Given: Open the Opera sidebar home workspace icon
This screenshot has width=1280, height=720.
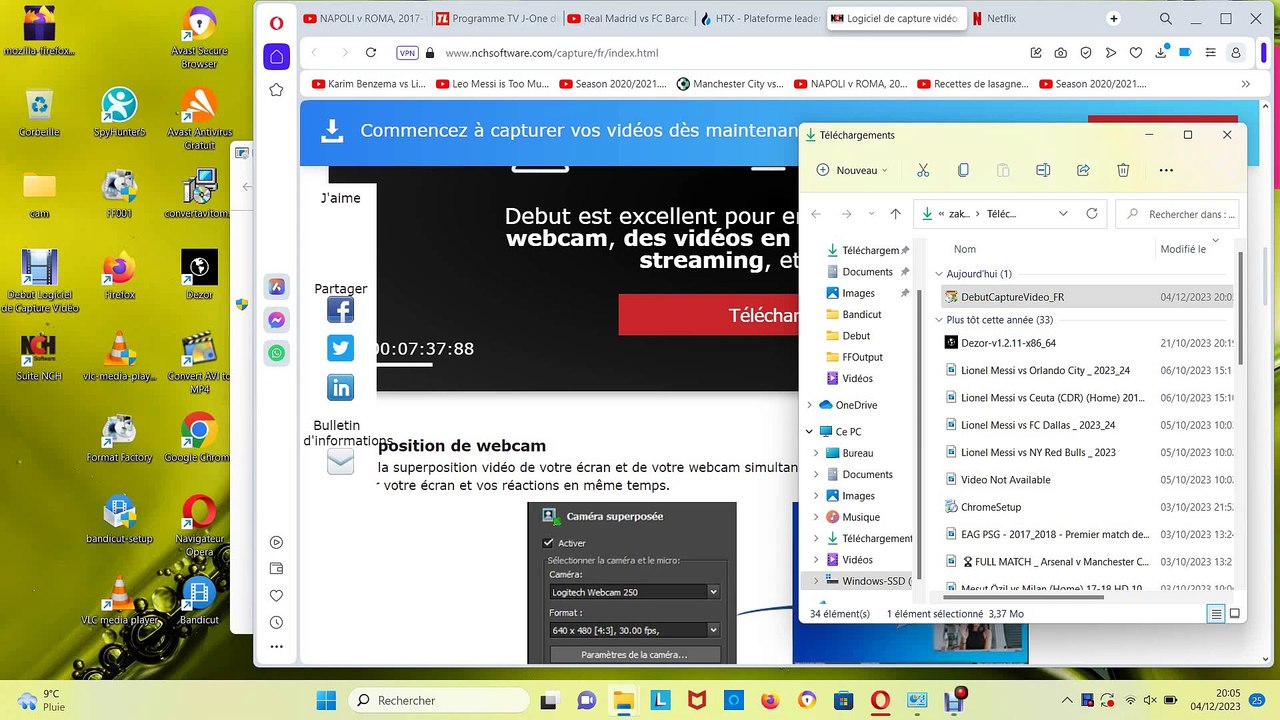Looking at the screenshot, I should [x=276, y=56].
